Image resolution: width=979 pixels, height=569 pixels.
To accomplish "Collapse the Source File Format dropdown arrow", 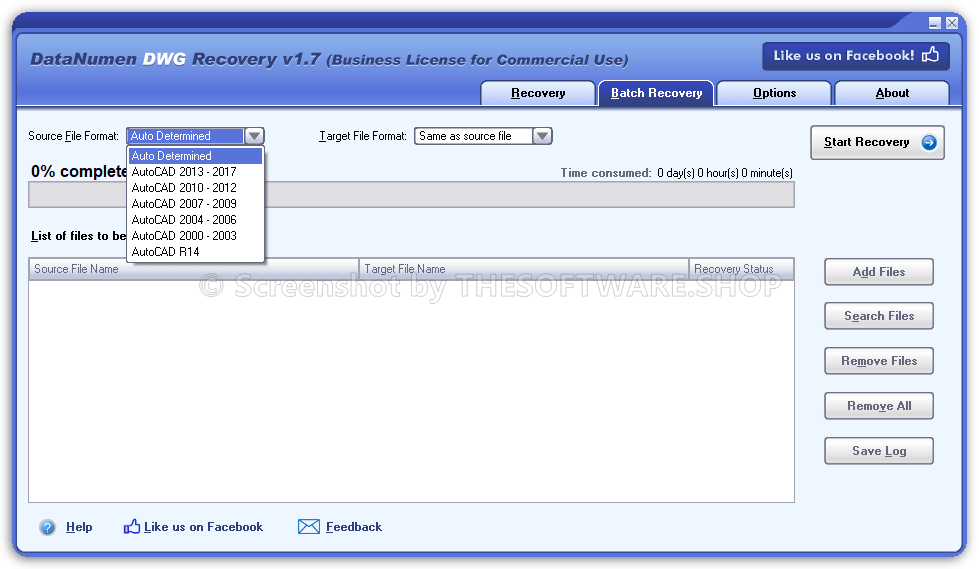I will (254, 136).
